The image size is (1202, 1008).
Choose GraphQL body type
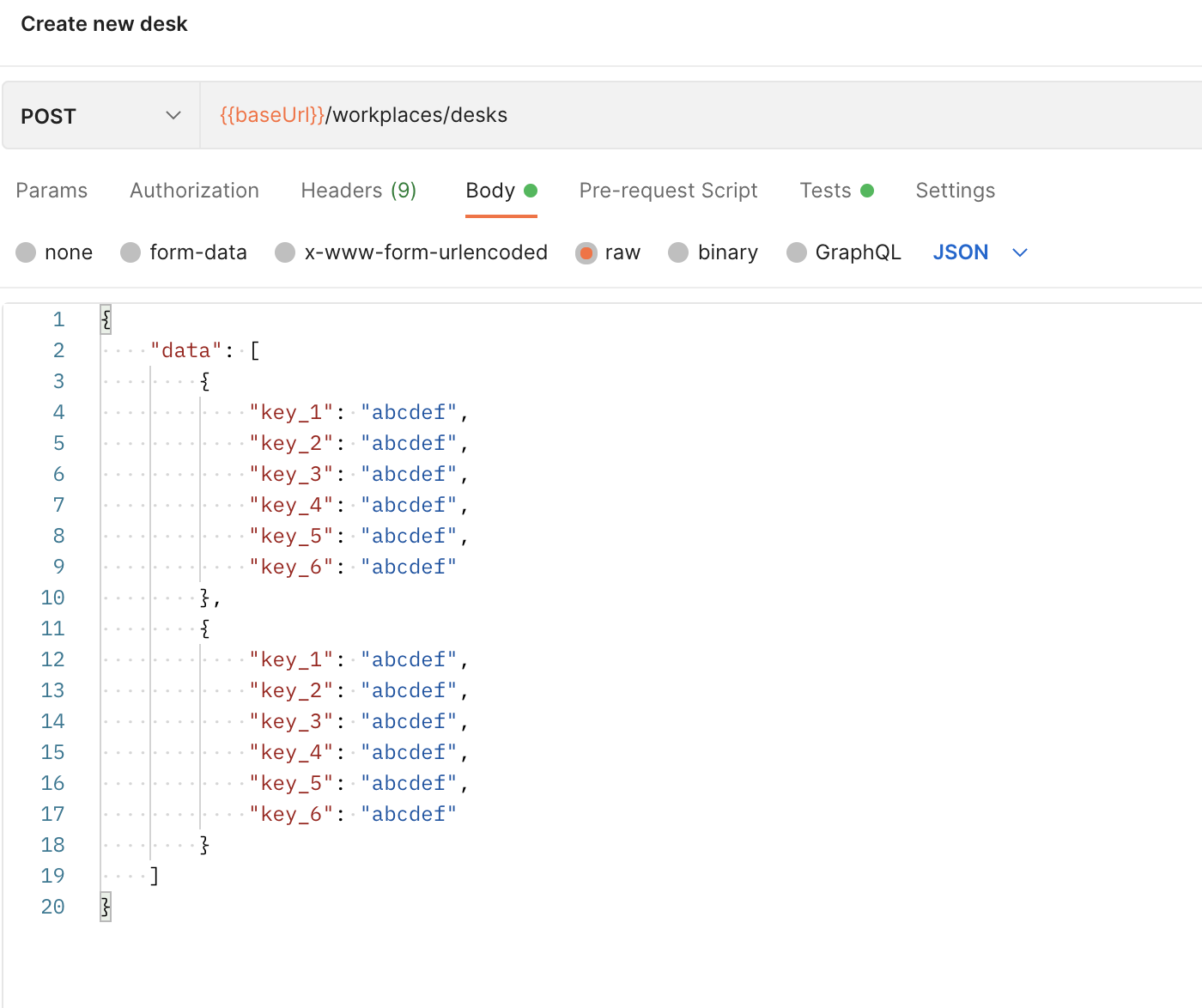(x=797, y=252)
